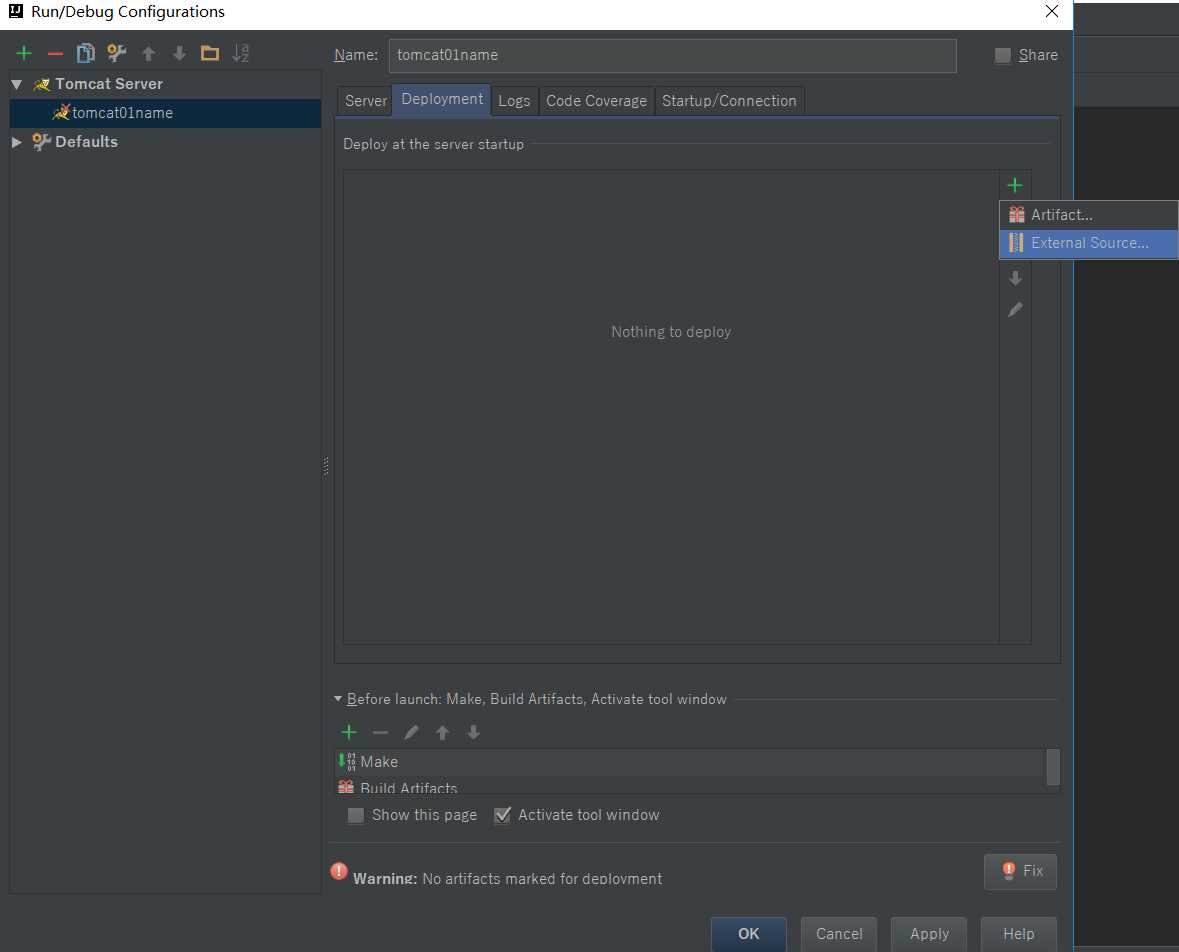Copy the selected configuration
Viewport: 1179px width, 952px height.
point(86,53)
